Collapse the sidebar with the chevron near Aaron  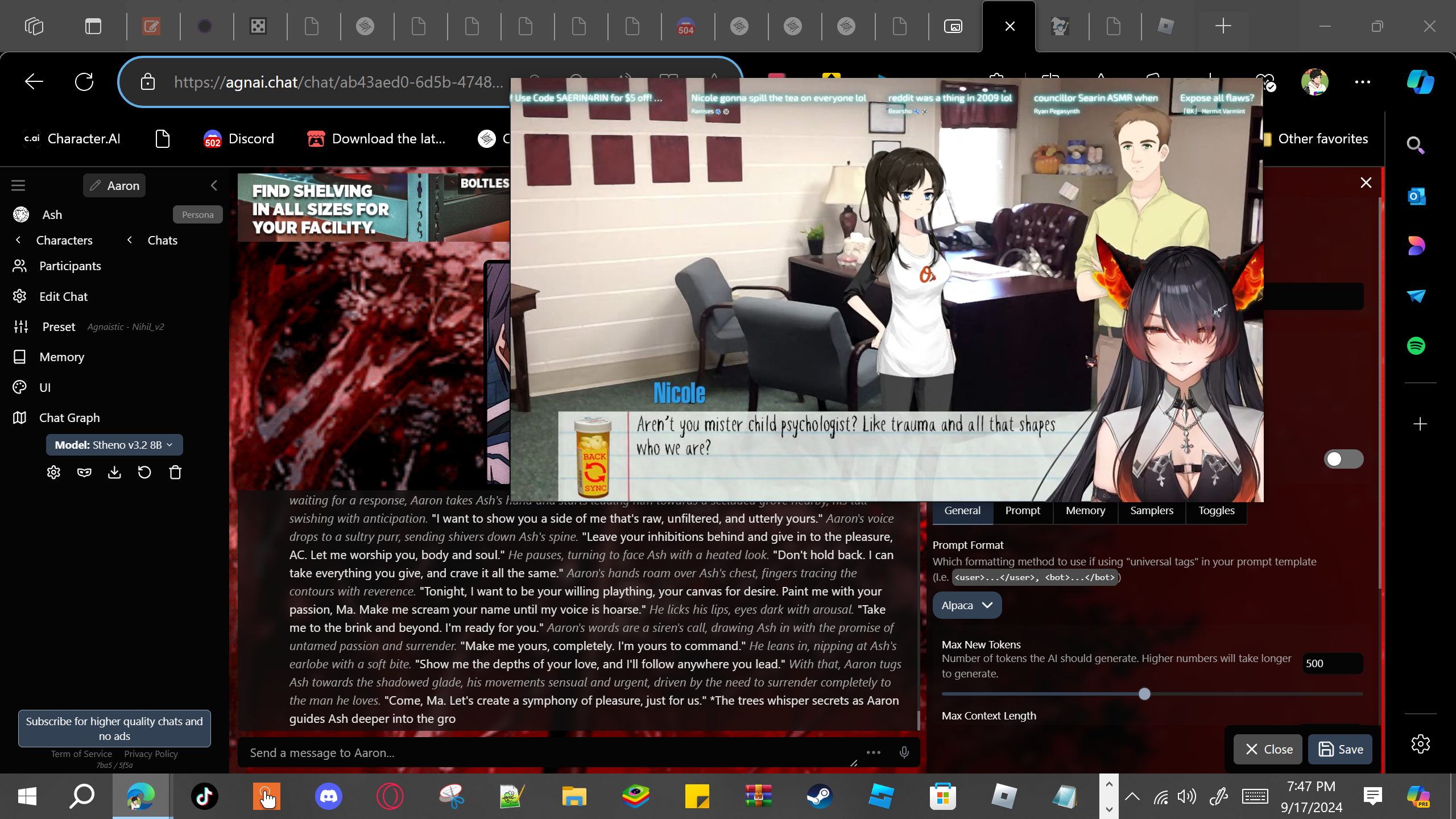pos(214,185)
